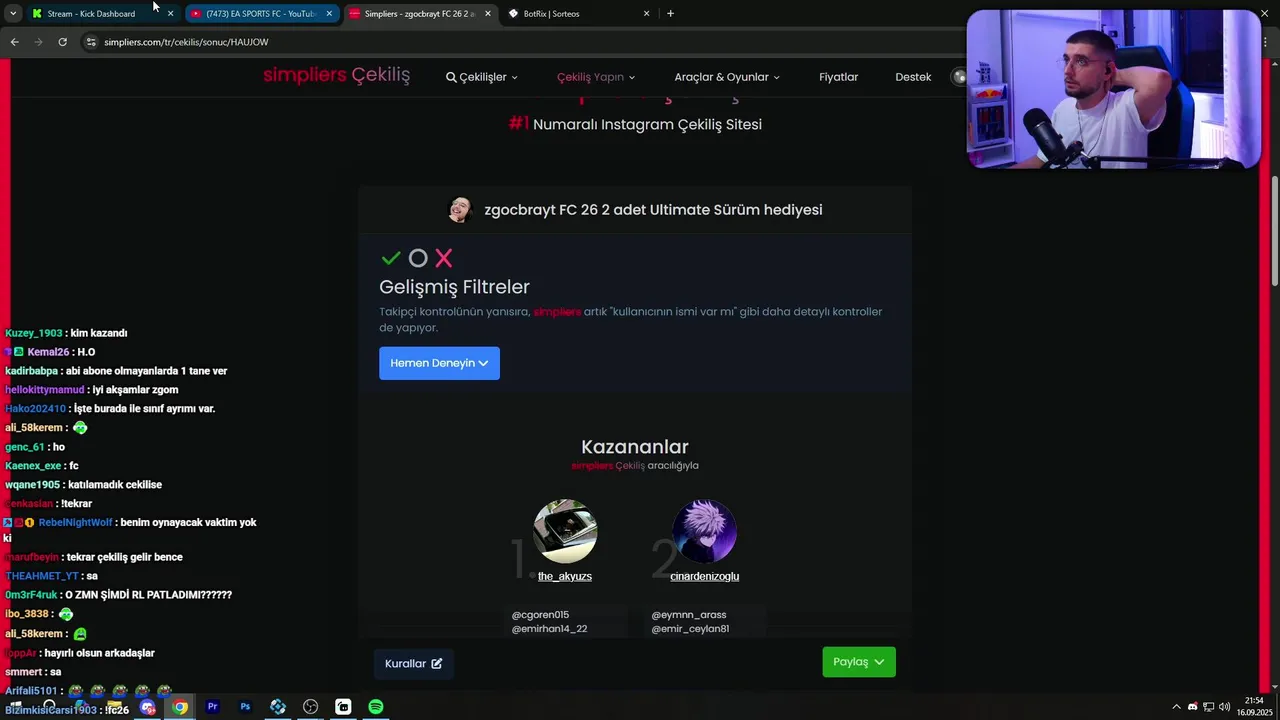1280x720 pixels.
Task: Click the zgocbrayt profile avatar
Action: tap(460, 209)
